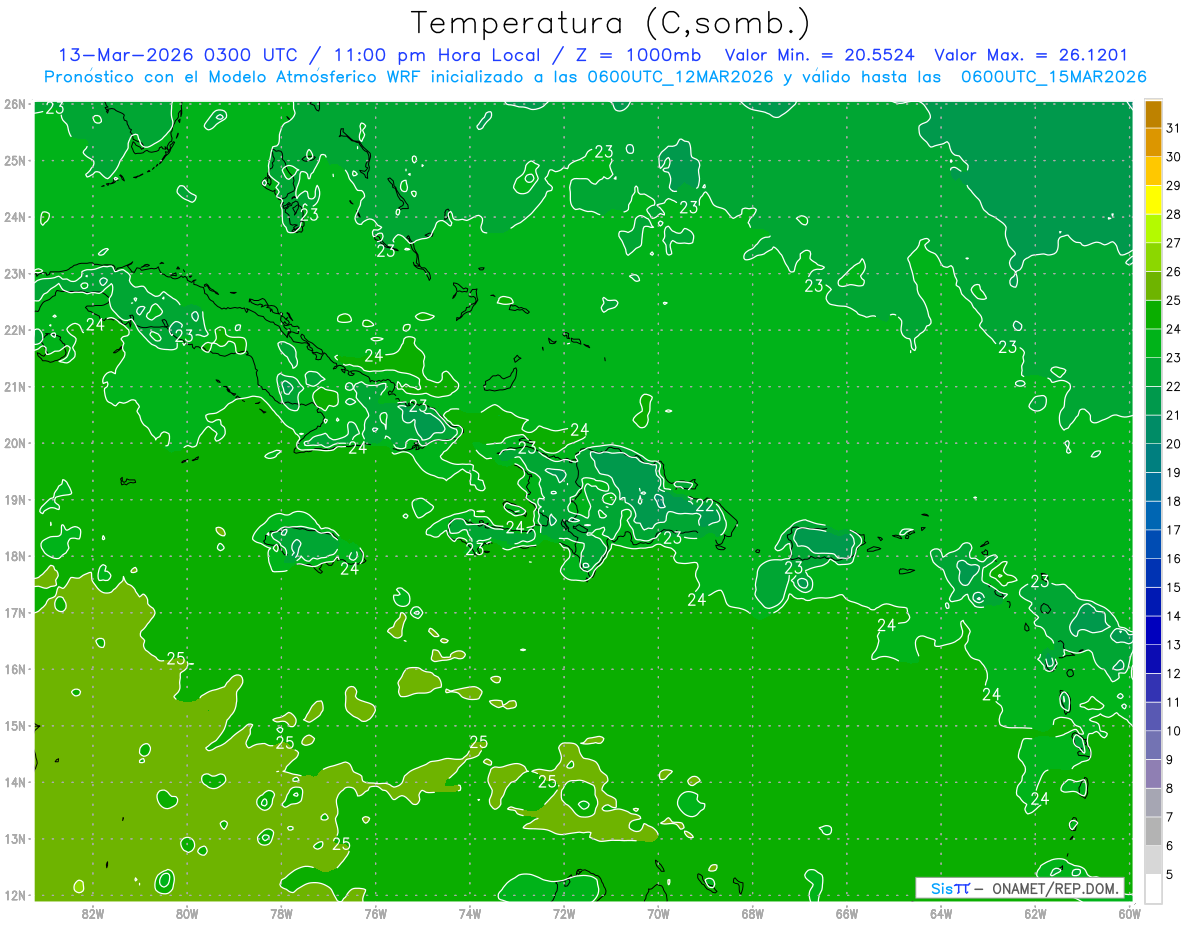Viewport: 1200px width, 927px height.
Task: Click the 23N latitude axis label
Action: click(14, 273)
